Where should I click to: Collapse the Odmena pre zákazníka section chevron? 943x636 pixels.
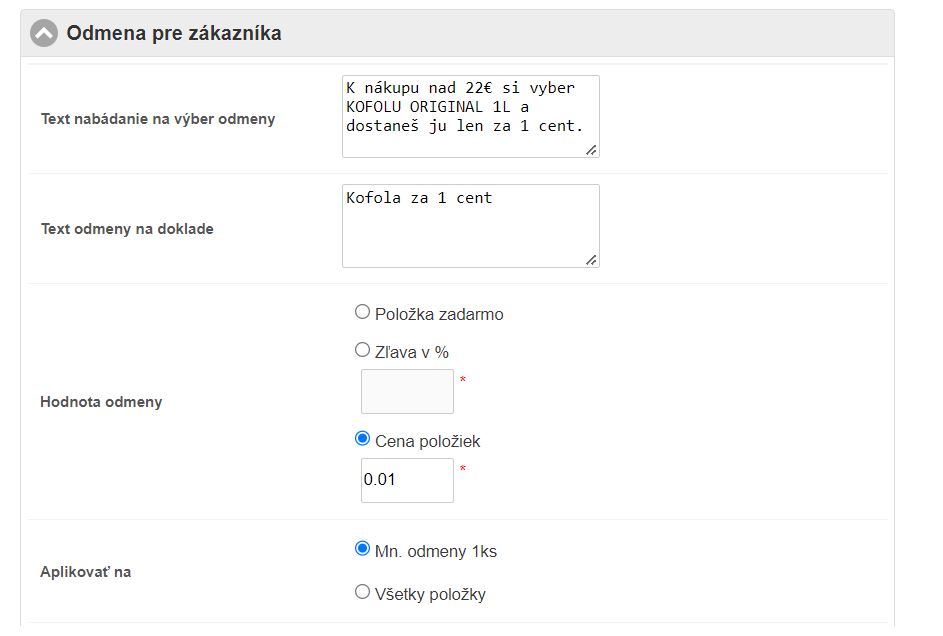pos(44,34)
